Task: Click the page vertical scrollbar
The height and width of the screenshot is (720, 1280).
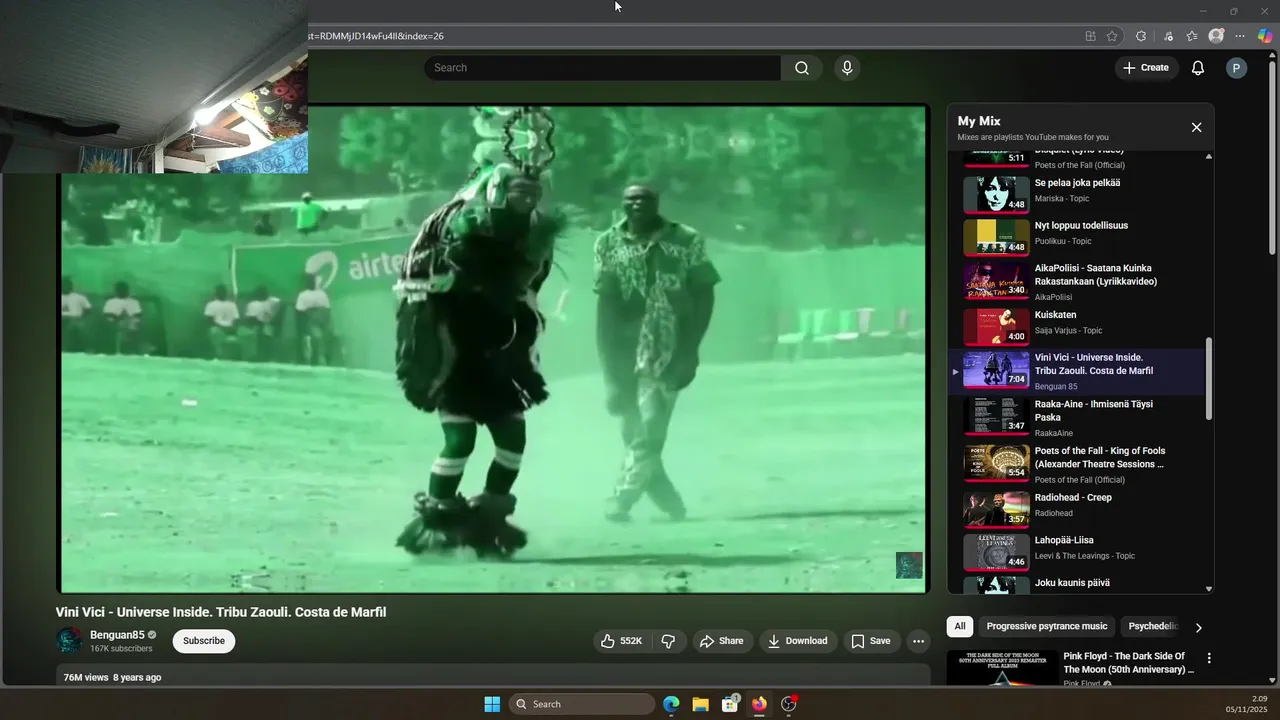Action: click(x=1272, y=160)
